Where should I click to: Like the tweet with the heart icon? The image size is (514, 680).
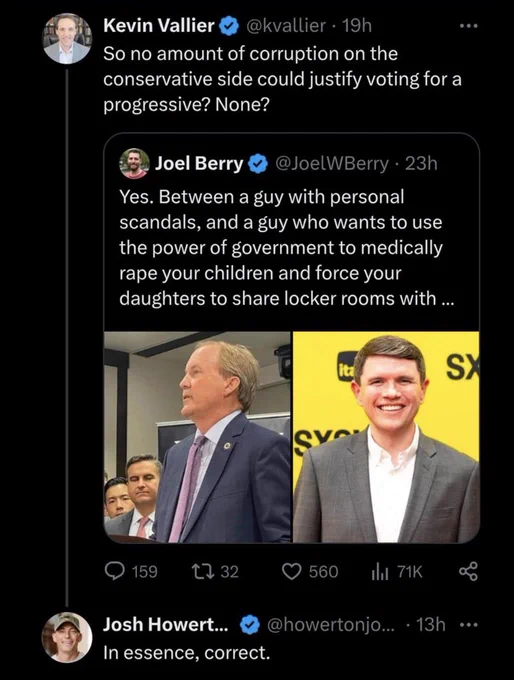point(292,571)
